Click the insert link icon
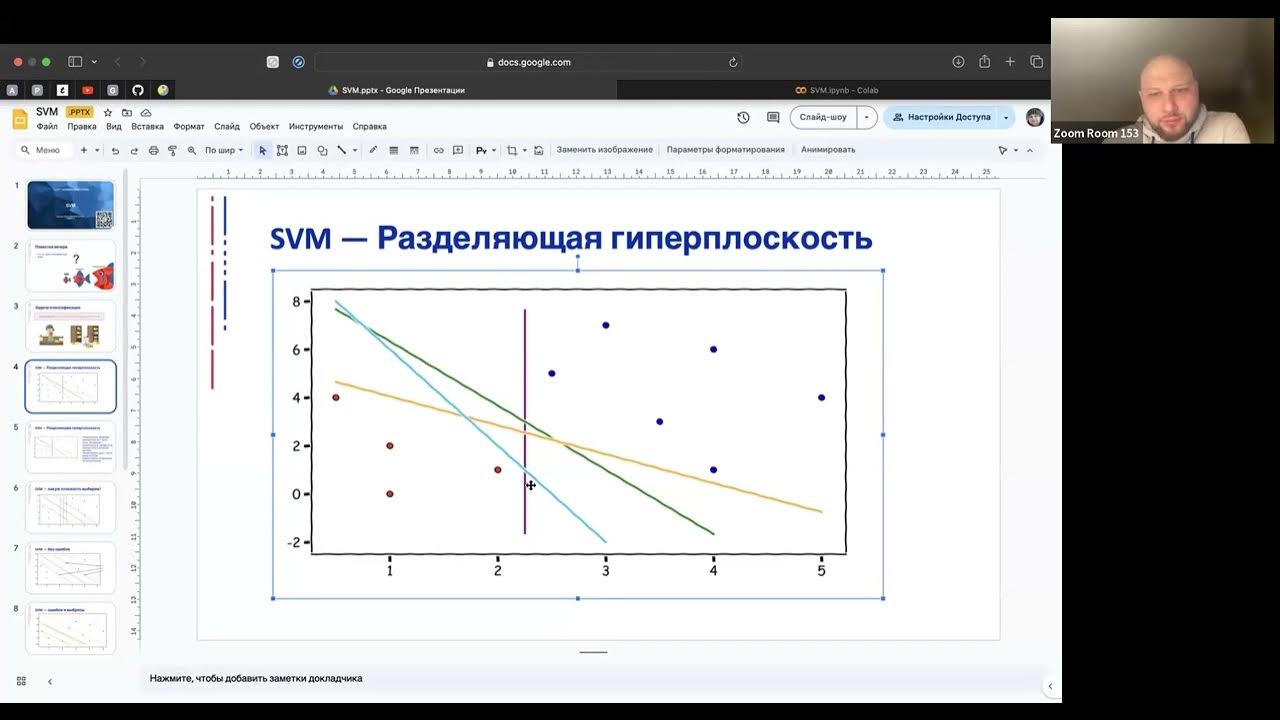 click(438, 150)
